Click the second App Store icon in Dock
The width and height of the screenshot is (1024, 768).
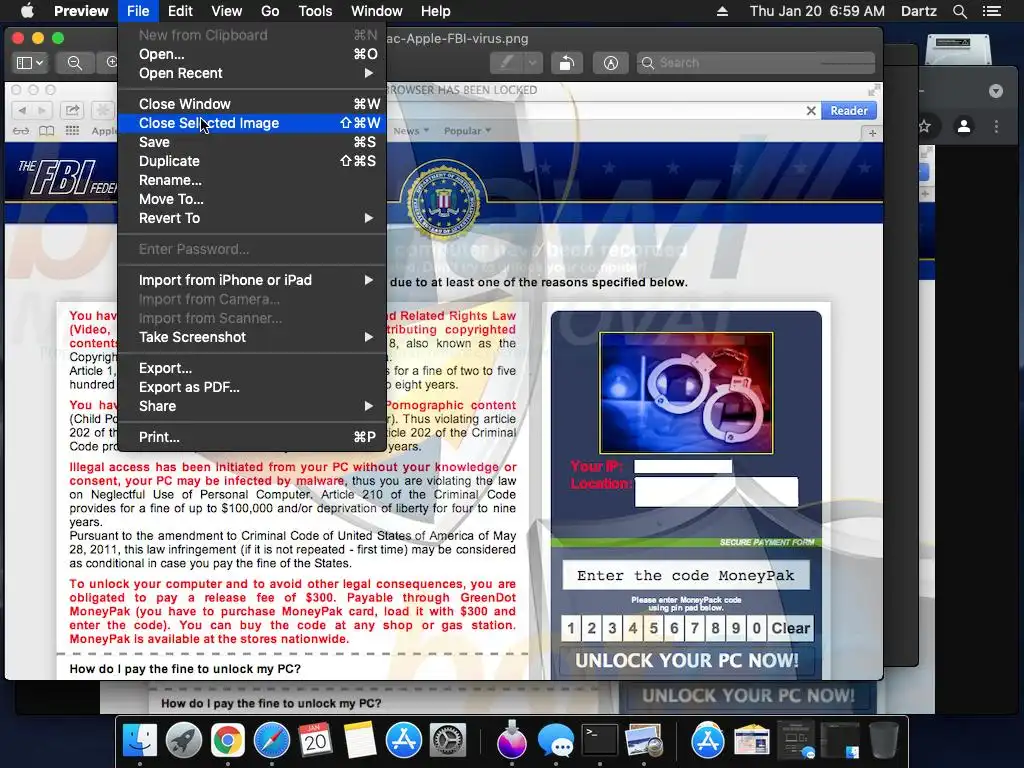(x=708, y=741)
